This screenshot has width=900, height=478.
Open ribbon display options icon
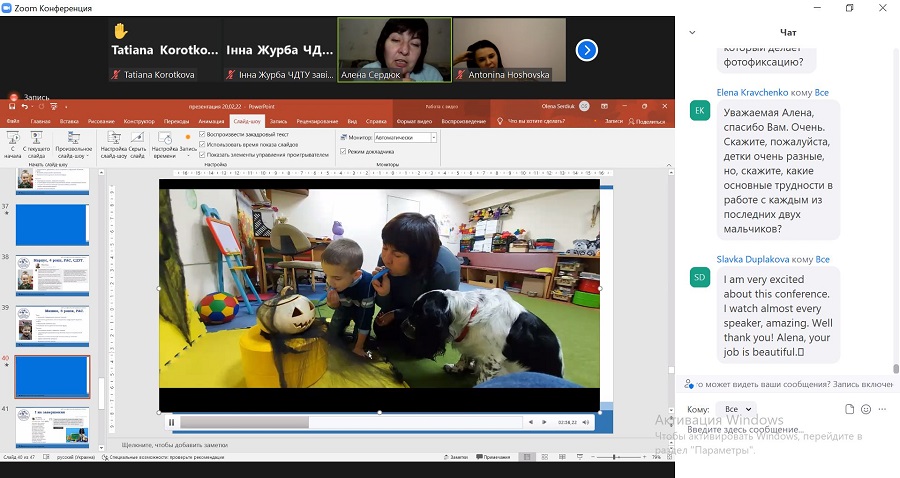point(604,106)
